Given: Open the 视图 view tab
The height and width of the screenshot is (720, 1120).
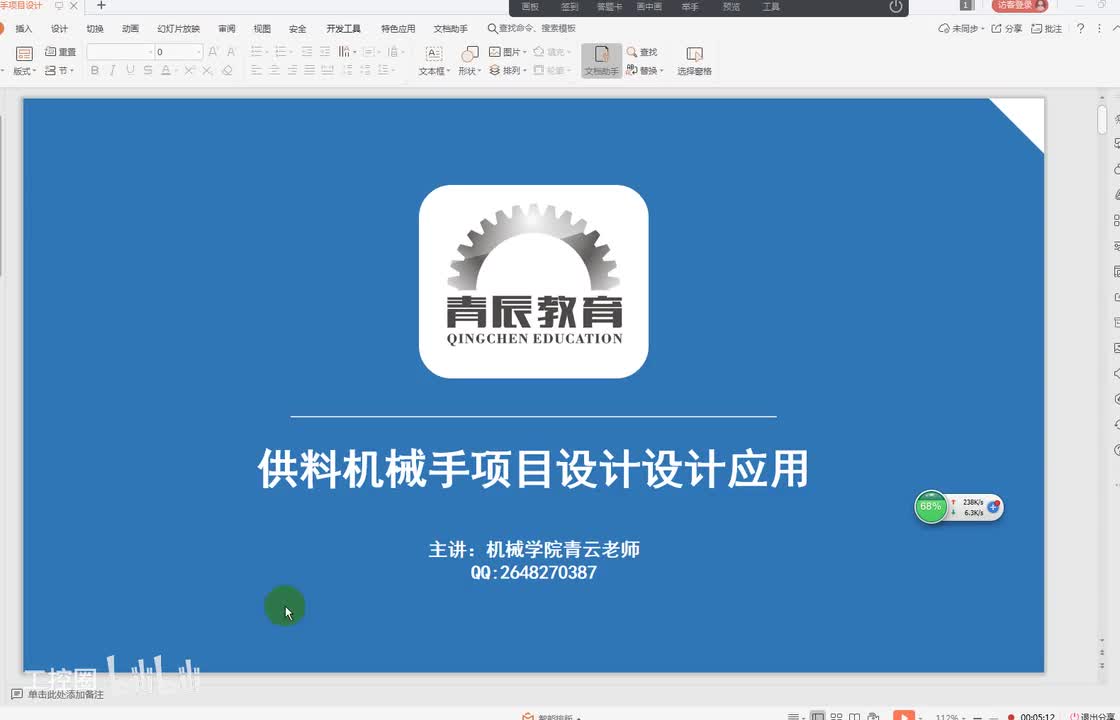Looking at the screenshot, I should pyautogui.click(x=262, y=29).
